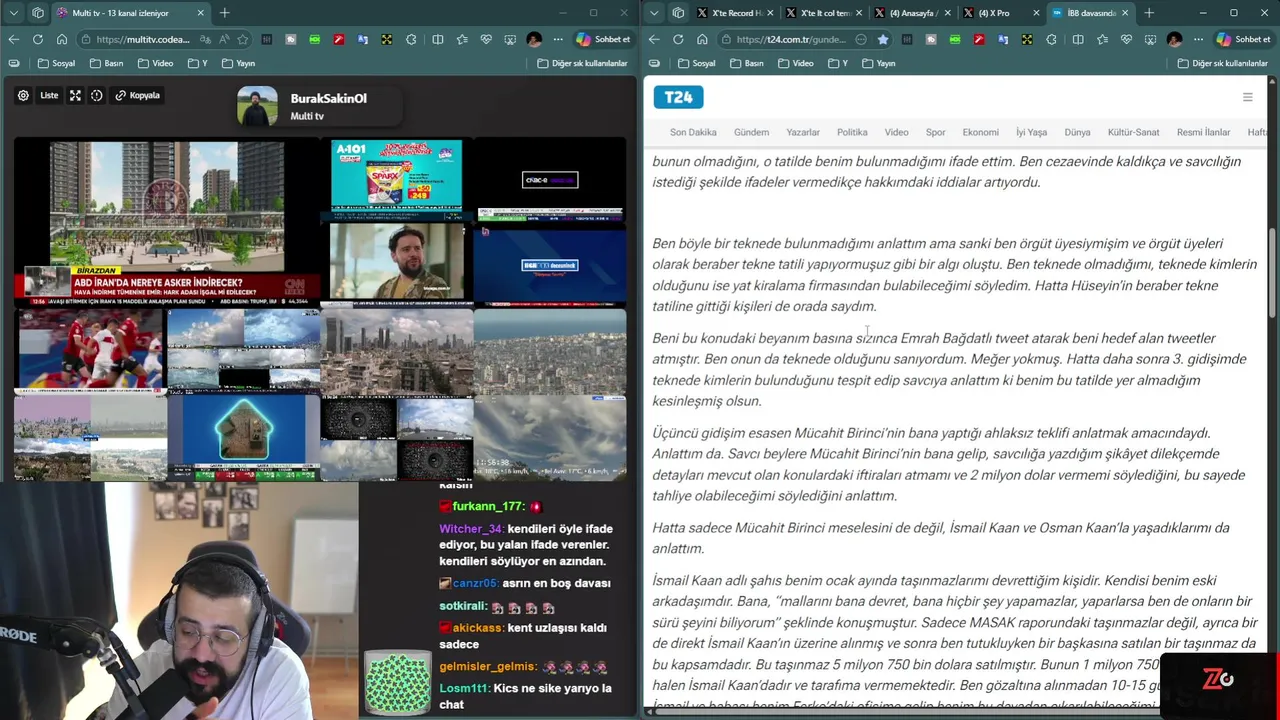This screenshot has width=1280, height=720.
Task: Click the T24 site logo
Action: (679, 97)
